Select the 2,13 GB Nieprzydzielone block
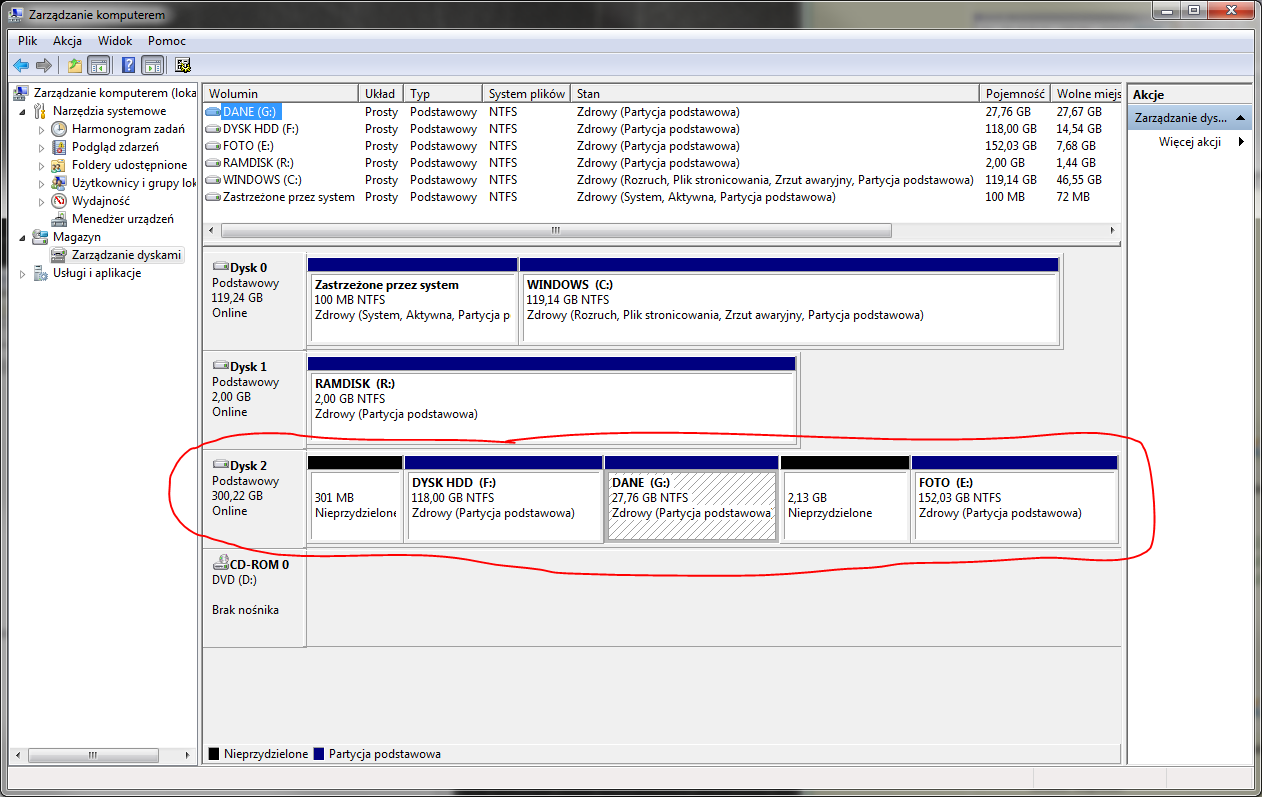The width and height of the screenshot is (1262, 797). (845, 498)
